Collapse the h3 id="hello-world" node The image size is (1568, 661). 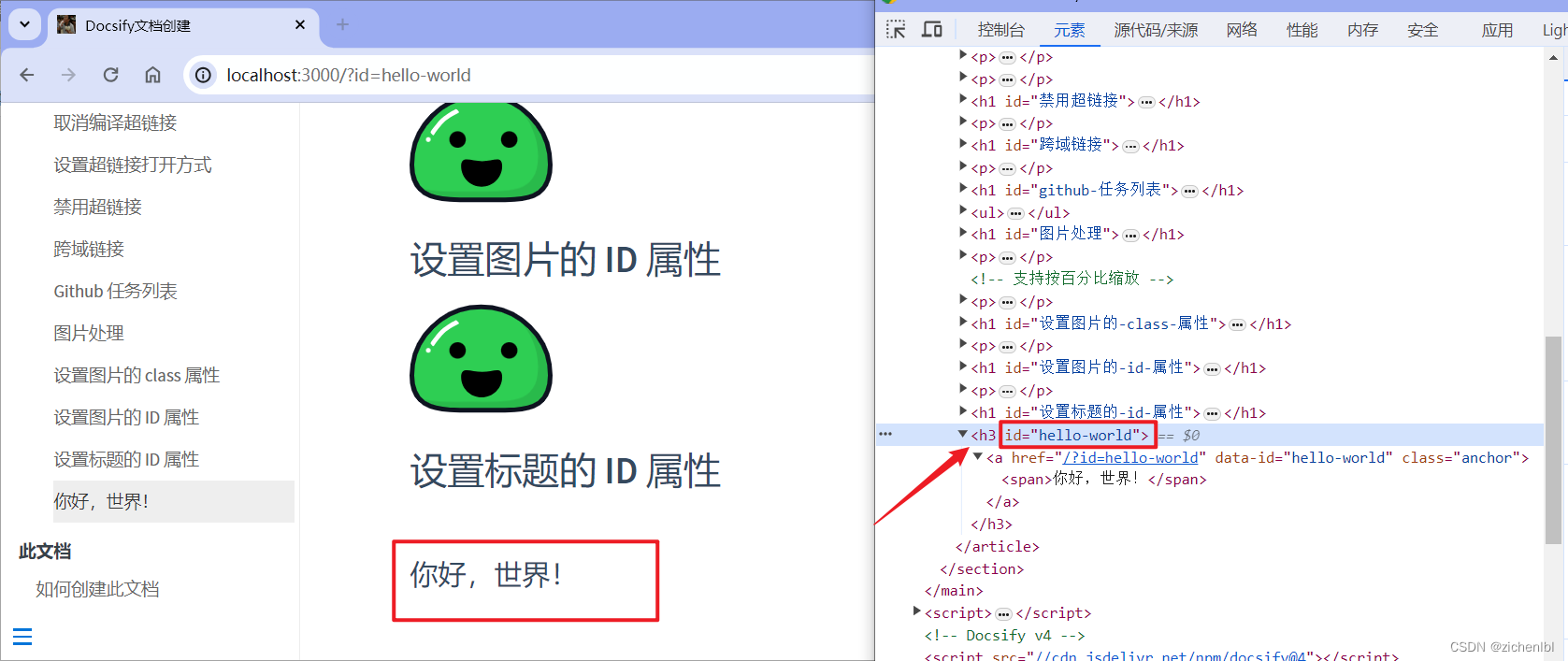click(x=963, y=434)
